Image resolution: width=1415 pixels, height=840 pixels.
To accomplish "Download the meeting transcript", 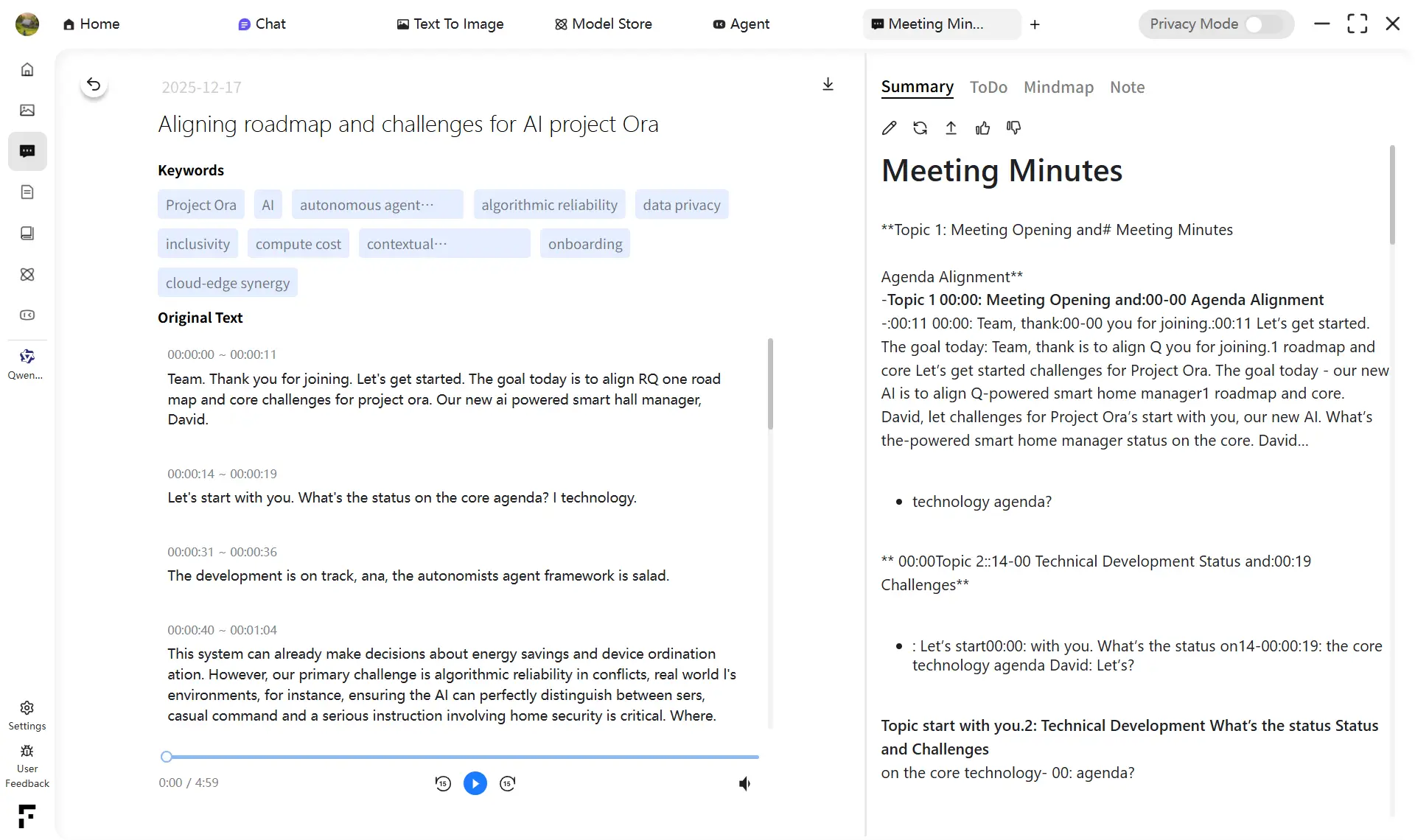I will pos(828,84).
